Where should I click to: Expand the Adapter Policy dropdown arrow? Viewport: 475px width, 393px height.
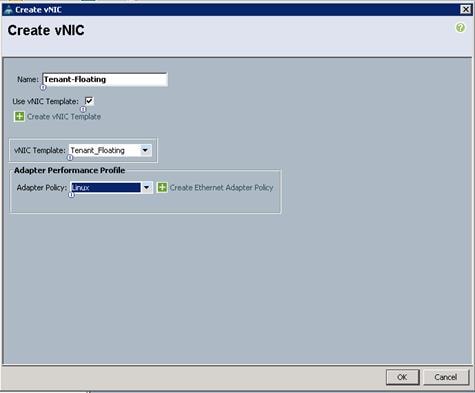click(146, 188)
